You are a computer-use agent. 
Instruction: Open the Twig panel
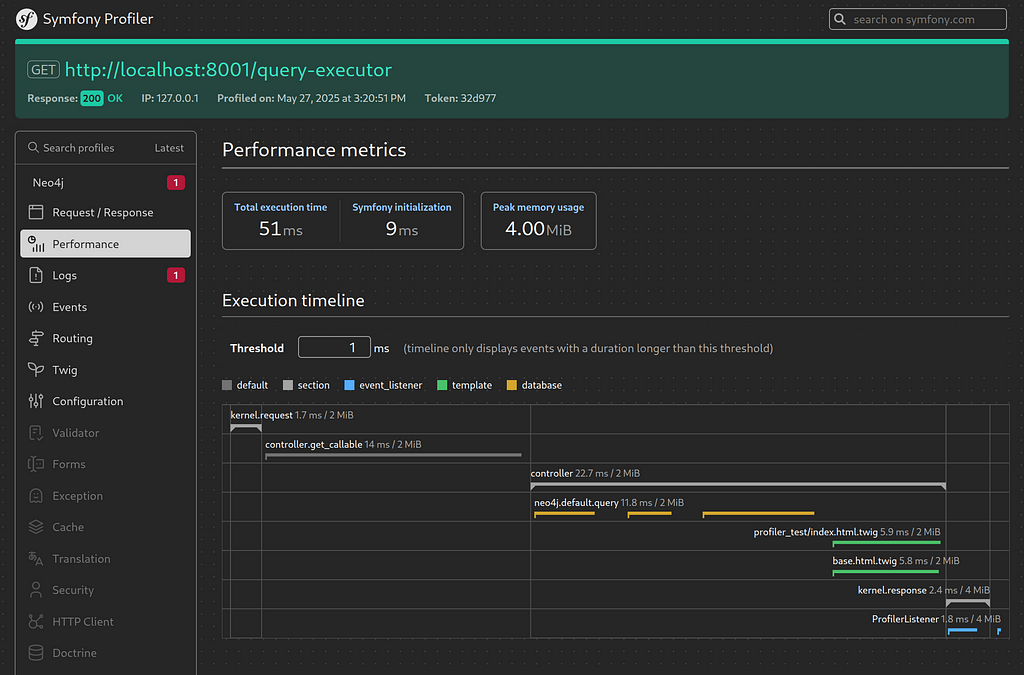105,369
